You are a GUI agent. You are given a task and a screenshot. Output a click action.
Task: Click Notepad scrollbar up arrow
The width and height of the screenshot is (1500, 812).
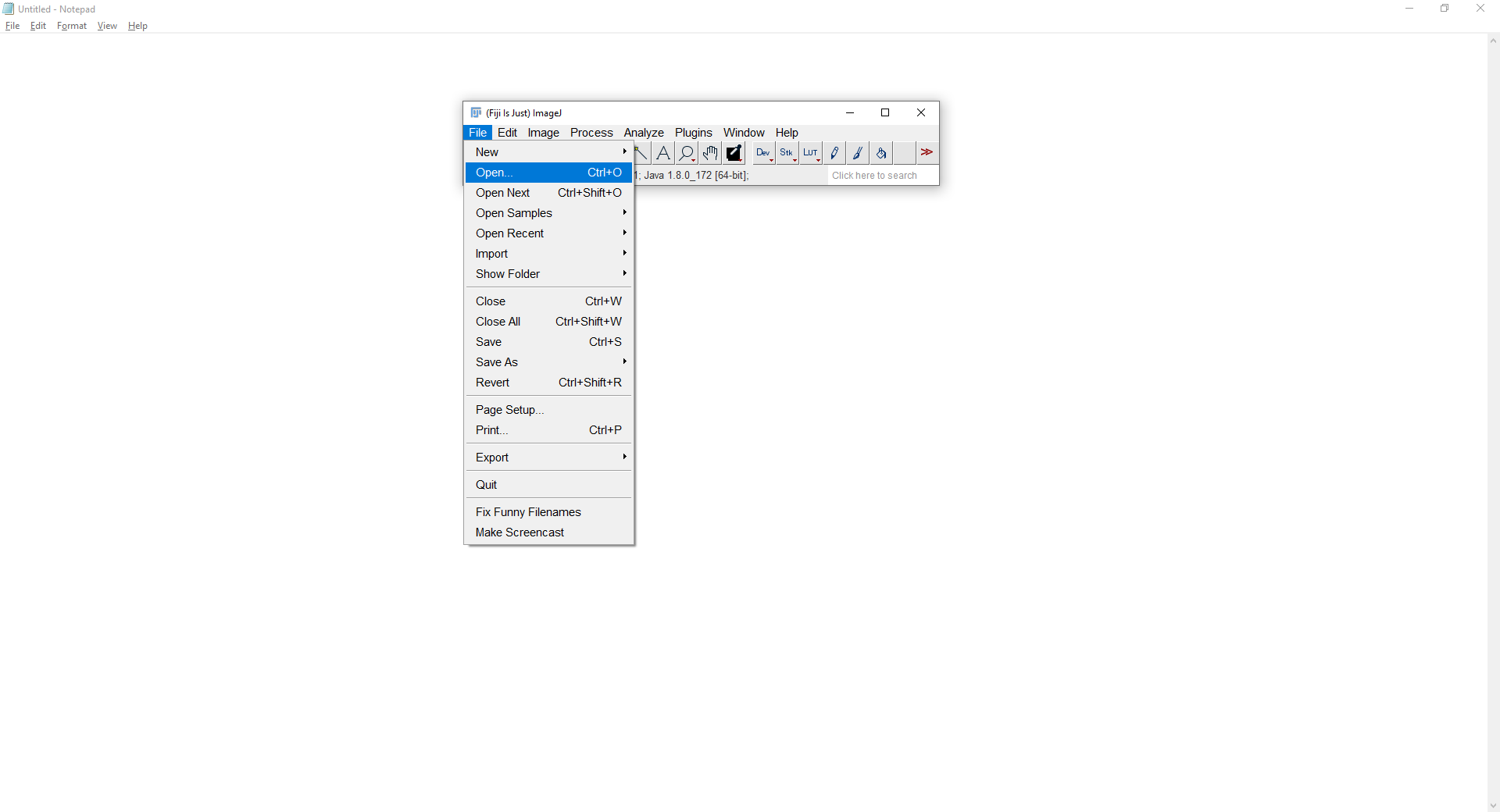[x=1493, y=41]
